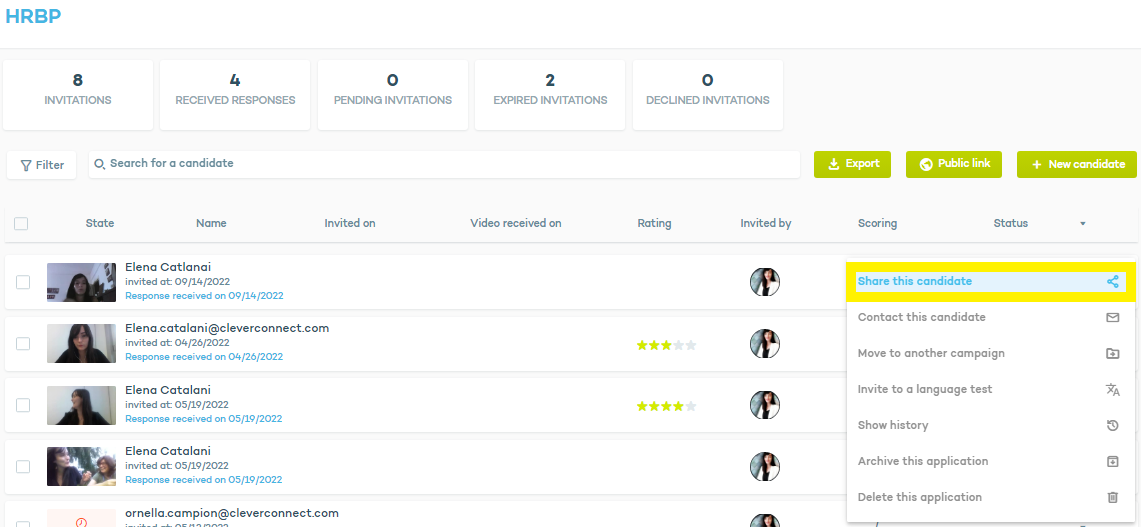Toggle the select-all checkbox in table header
Image resolution: width=1141 pixels, height=527 pixels.
point(21,224)
